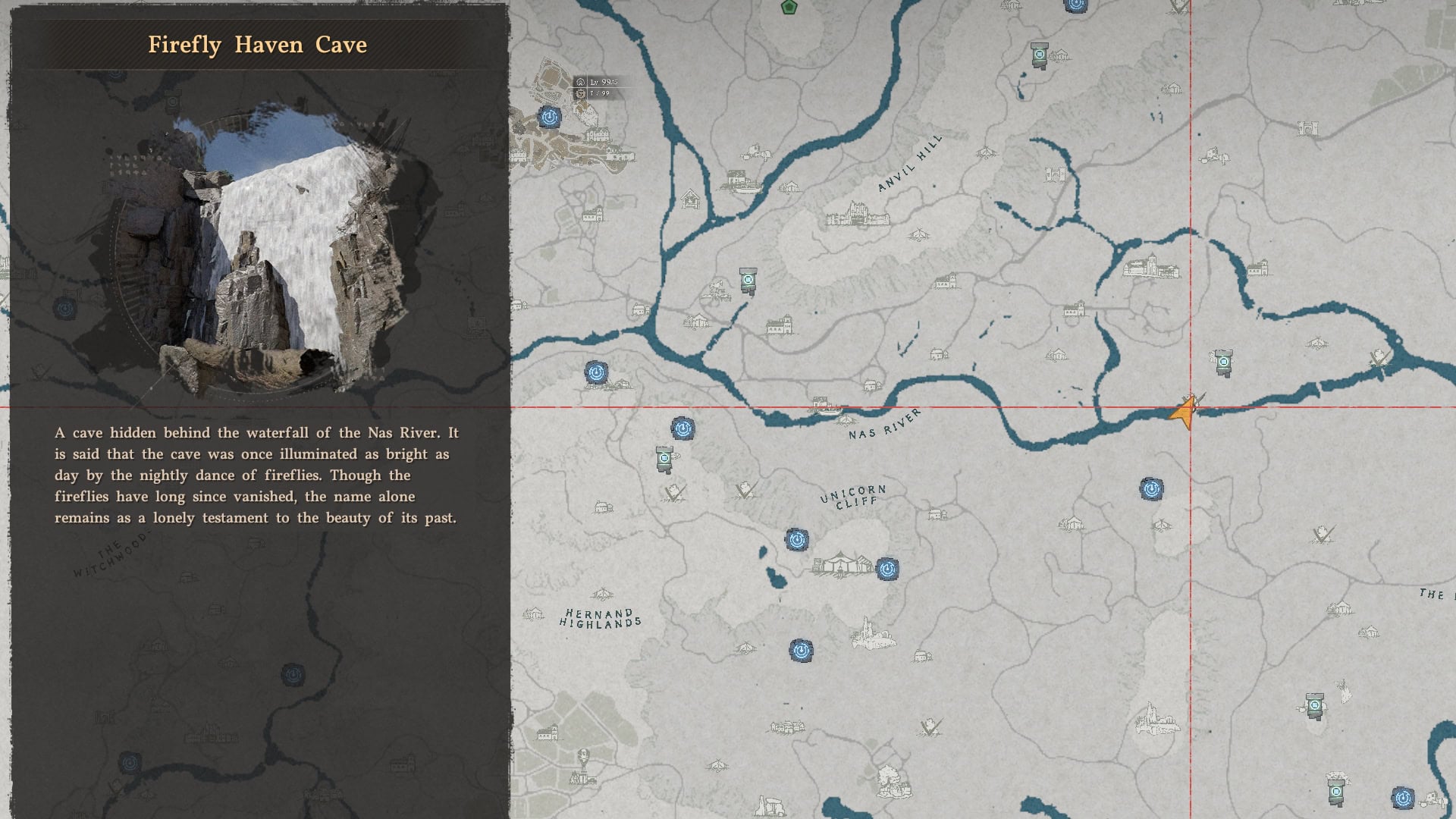
Task: Click tower marker above the bottom-right tower pair
Action: 1314,705
